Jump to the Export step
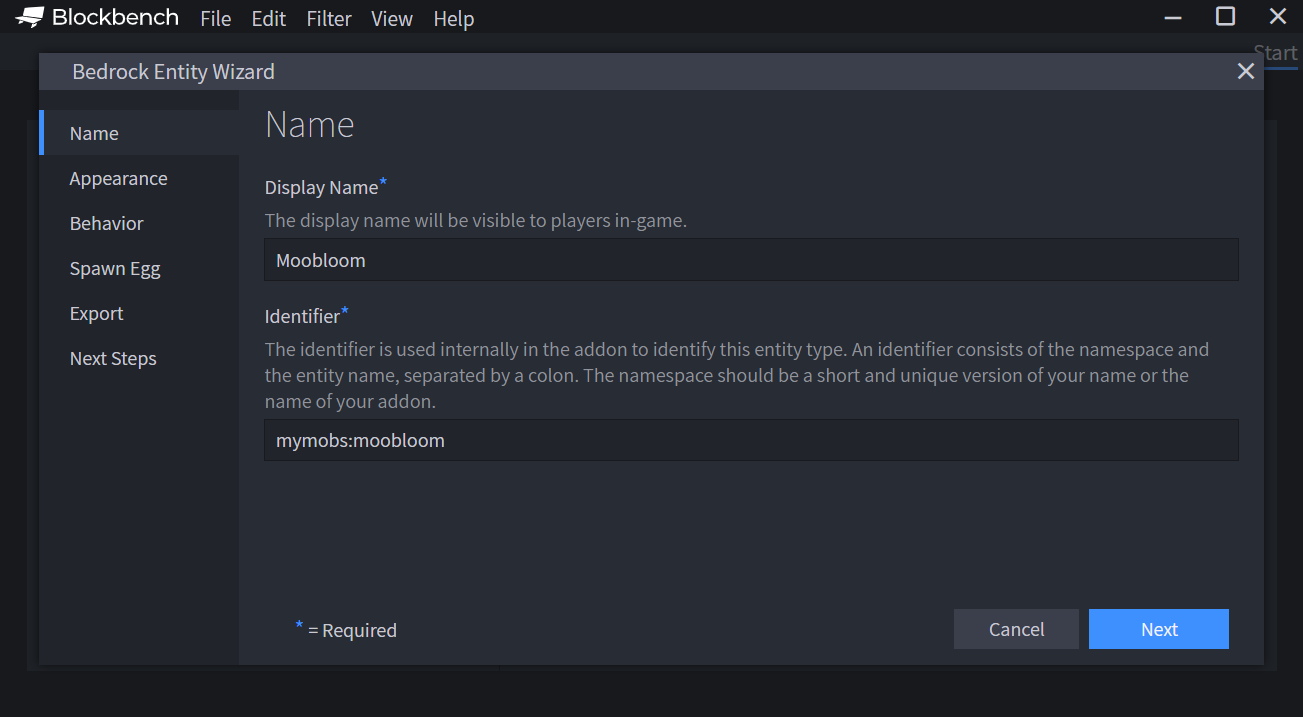Screen dimensions: 1303x717 (96, 314)
